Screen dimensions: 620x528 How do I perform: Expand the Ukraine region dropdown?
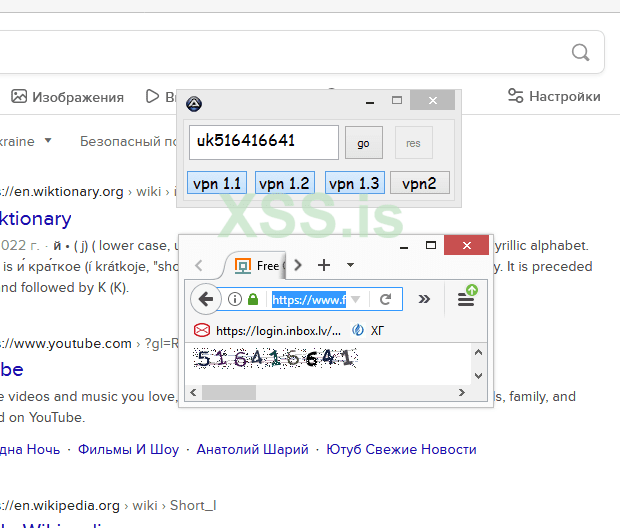(x=48, y=140)
